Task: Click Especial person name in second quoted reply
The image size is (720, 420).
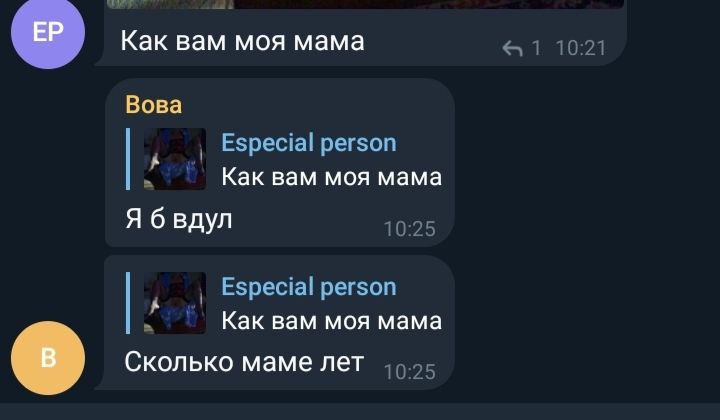Action: tap(309, 287)
